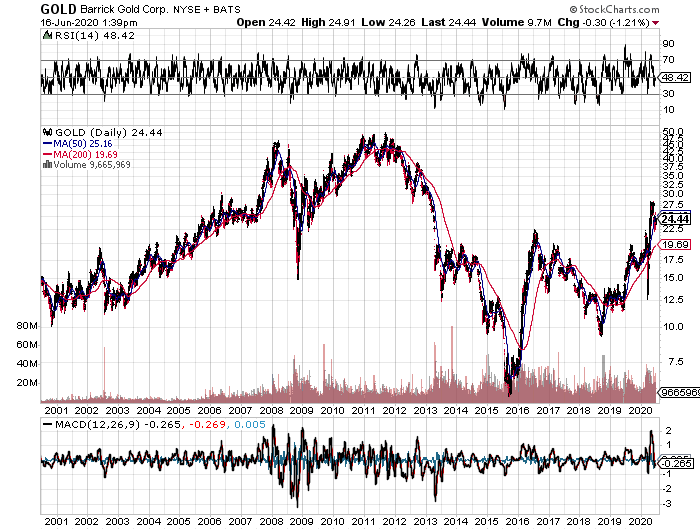Click the 9665969 volume tag on axis
This screenshot has height=530, width=700.
[x=680, y=392]
